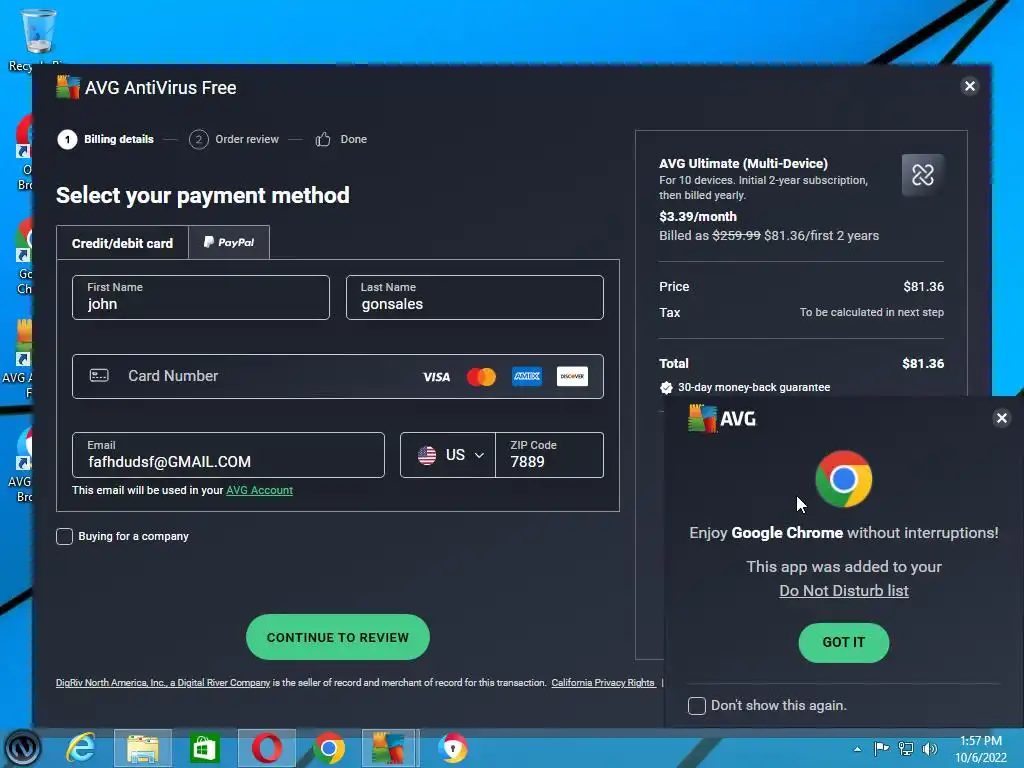Click the AVG Ultimate product icon
The image size is (1024, 768).
(923, 175)
